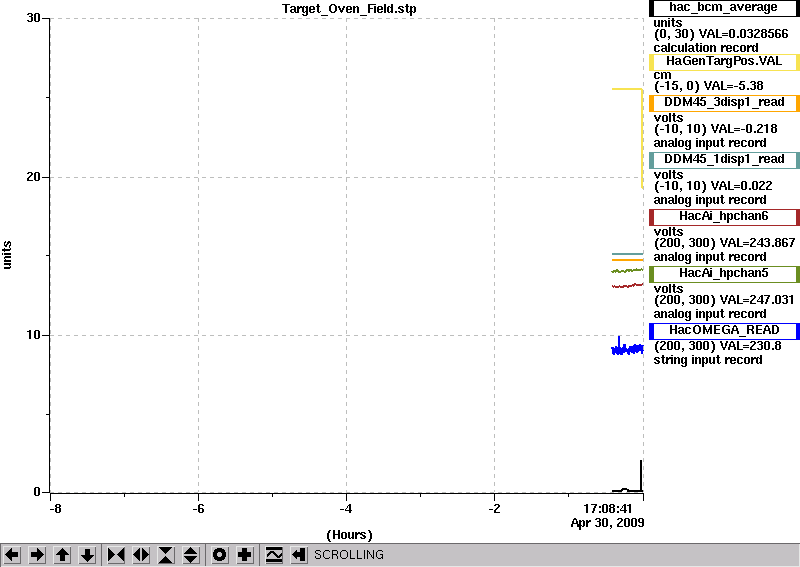Select the HaGenTargPos.VAL legend entry
This screenshot has height=567, width=800.
pos(724,62)
